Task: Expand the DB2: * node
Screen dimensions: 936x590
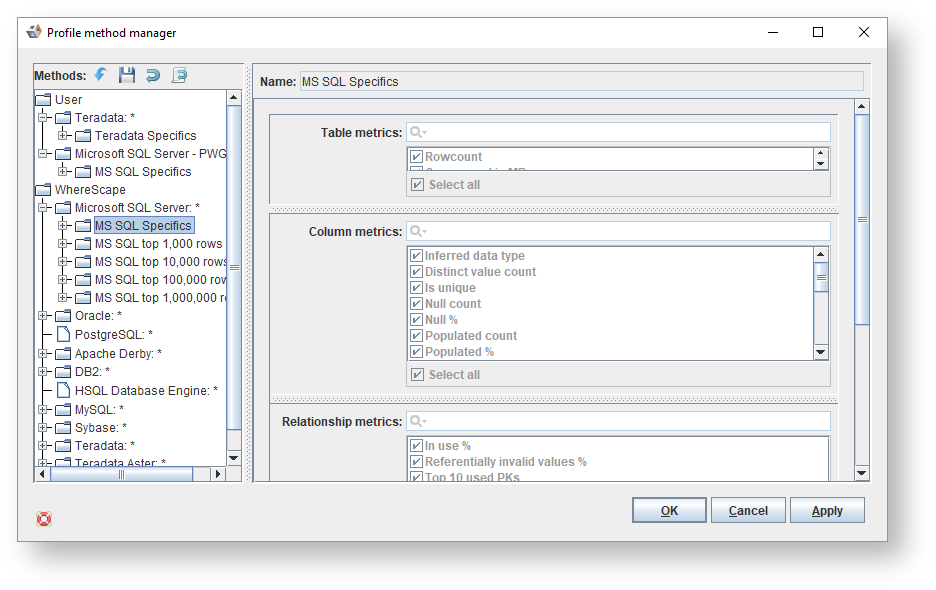Action: pos(43,371)
